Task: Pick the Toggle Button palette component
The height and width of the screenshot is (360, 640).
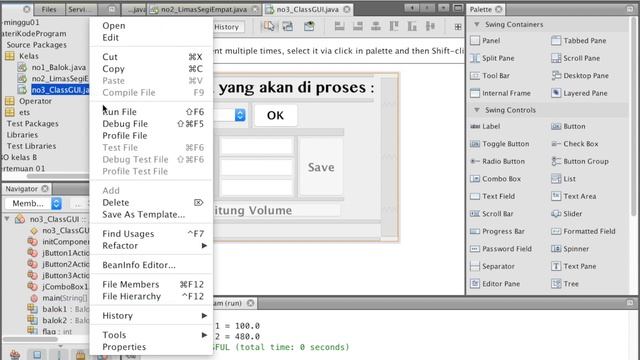Action: (500, 144)
